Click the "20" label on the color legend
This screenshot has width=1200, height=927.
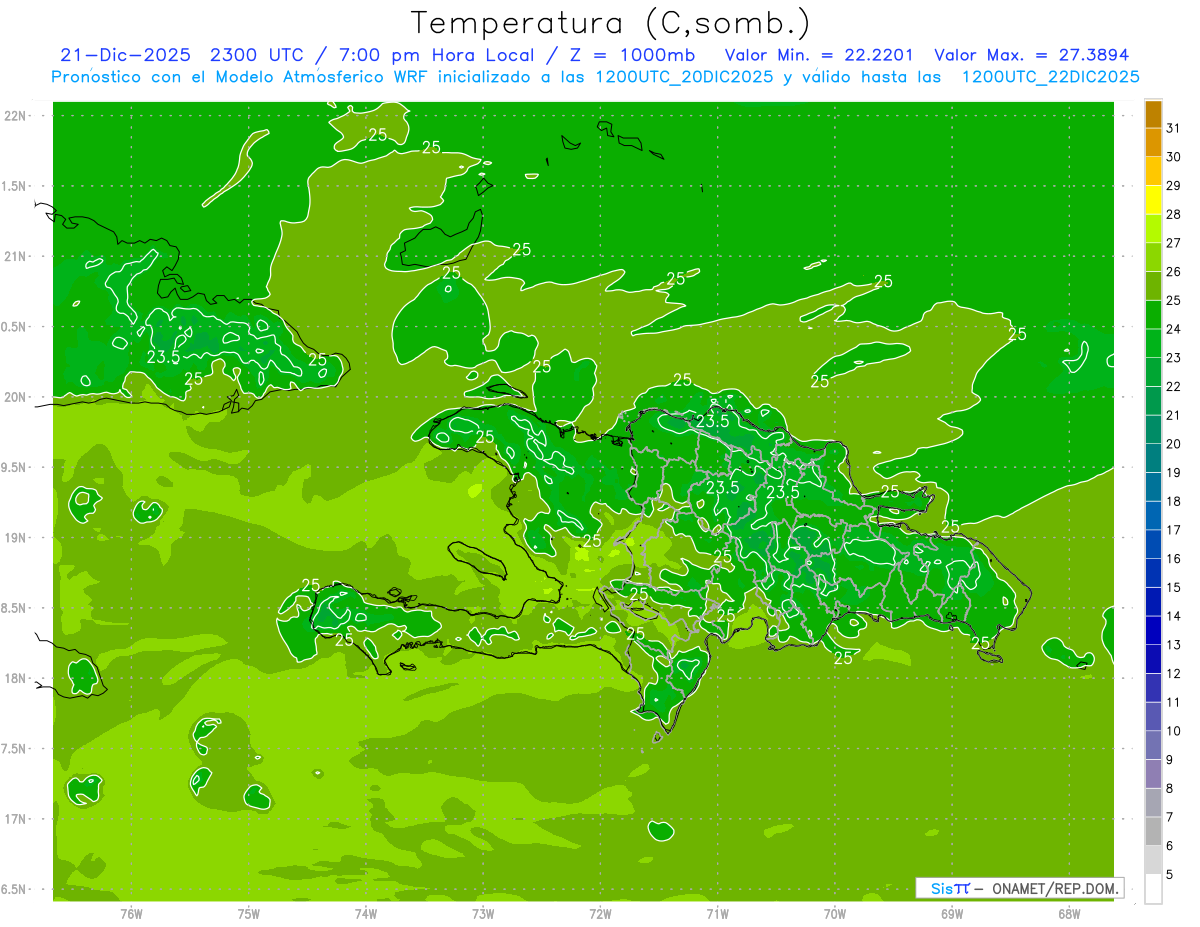pyautogui.click(x=1173, y=444)
